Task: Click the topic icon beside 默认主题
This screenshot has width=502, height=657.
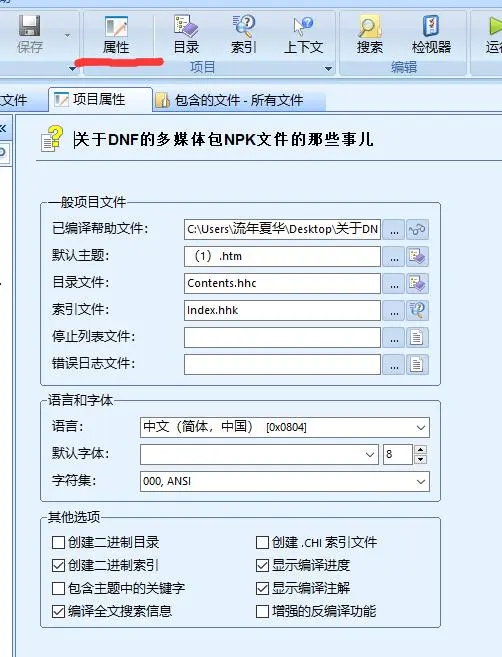Action: coord(417,256)
